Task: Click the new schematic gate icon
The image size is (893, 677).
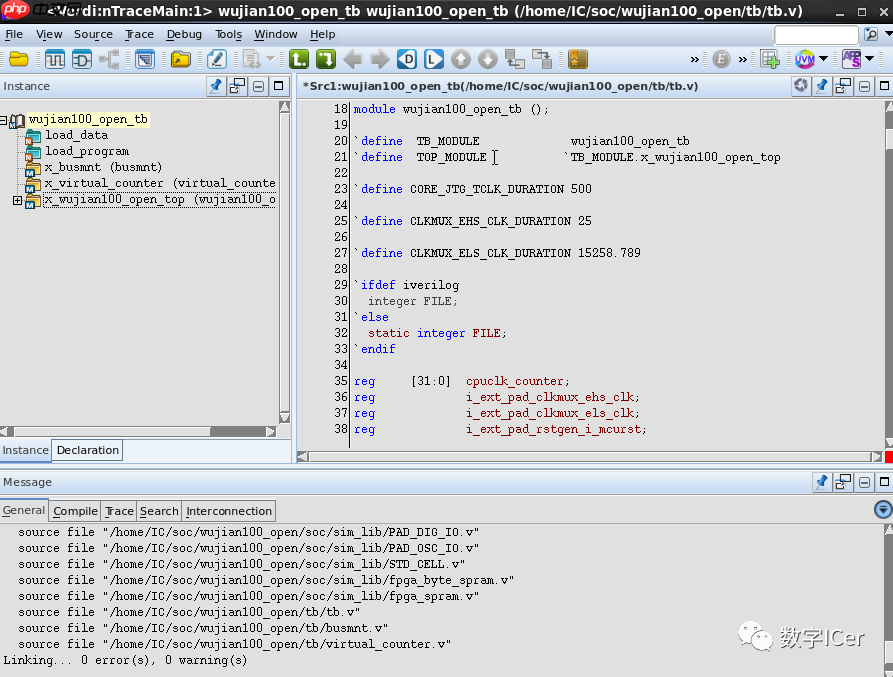Action: coord(82,59)
